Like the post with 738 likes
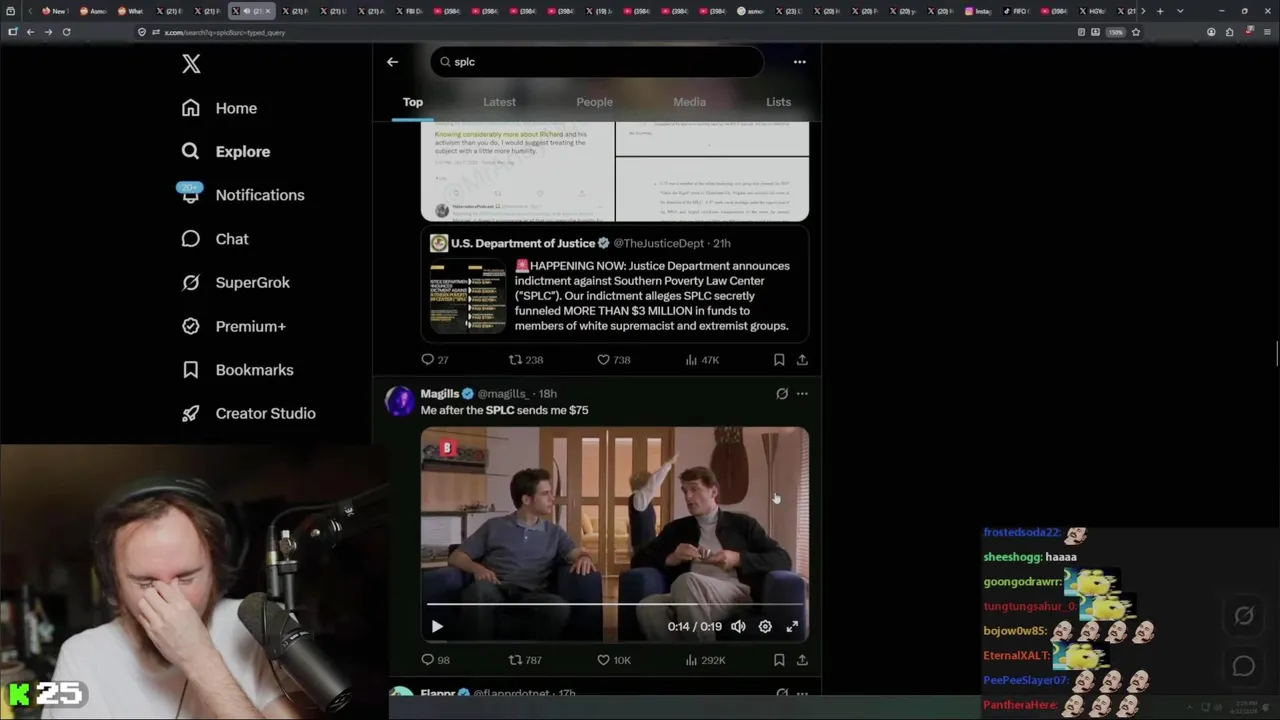Viewport: 1280px width, 720px height. point(613,360)
